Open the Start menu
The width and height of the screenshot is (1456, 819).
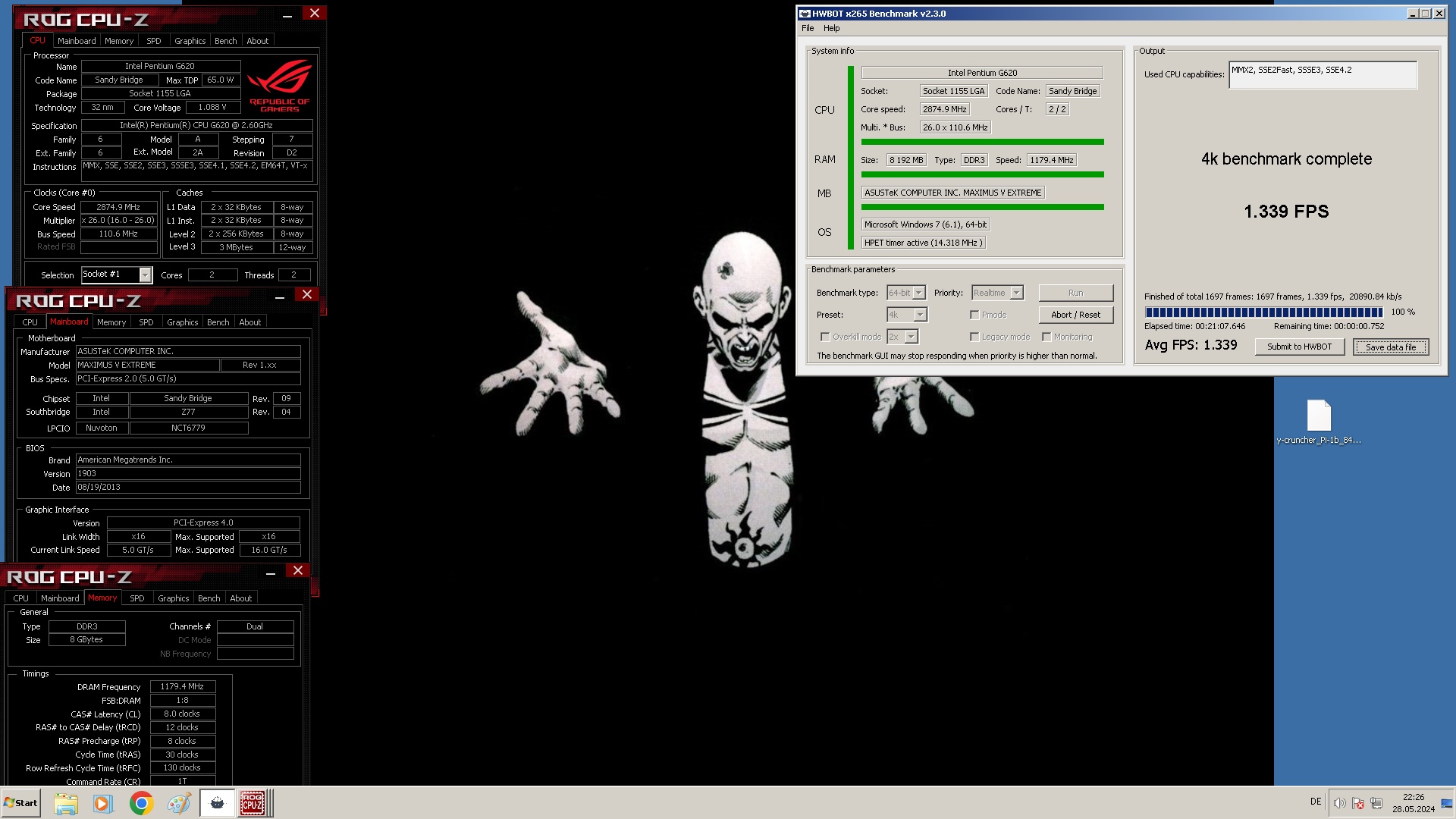[20, 803]
